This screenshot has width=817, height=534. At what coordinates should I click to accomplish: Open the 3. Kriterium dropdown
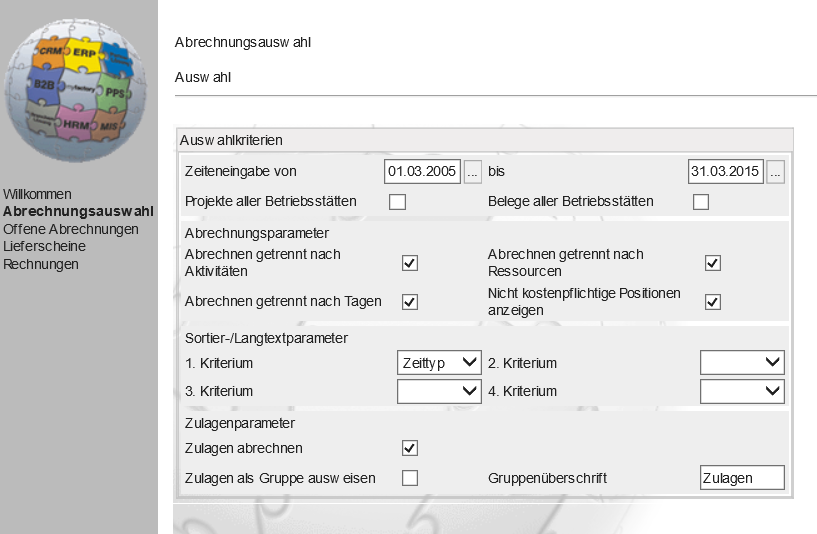point(439,391)
